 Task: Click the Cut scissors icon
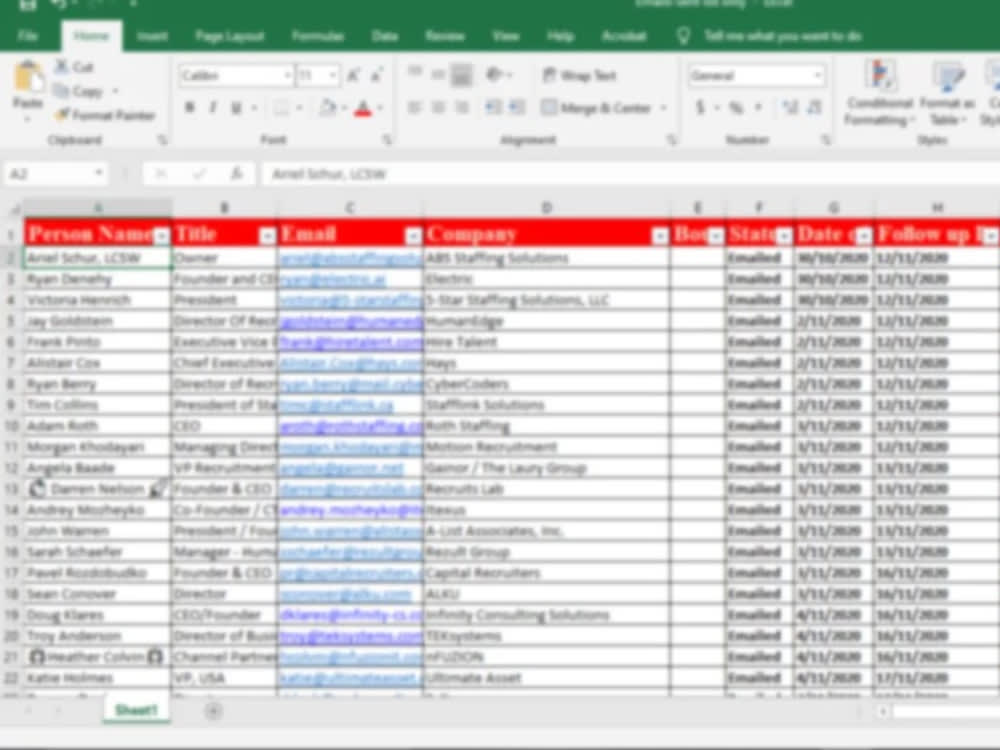click(61, 66)
